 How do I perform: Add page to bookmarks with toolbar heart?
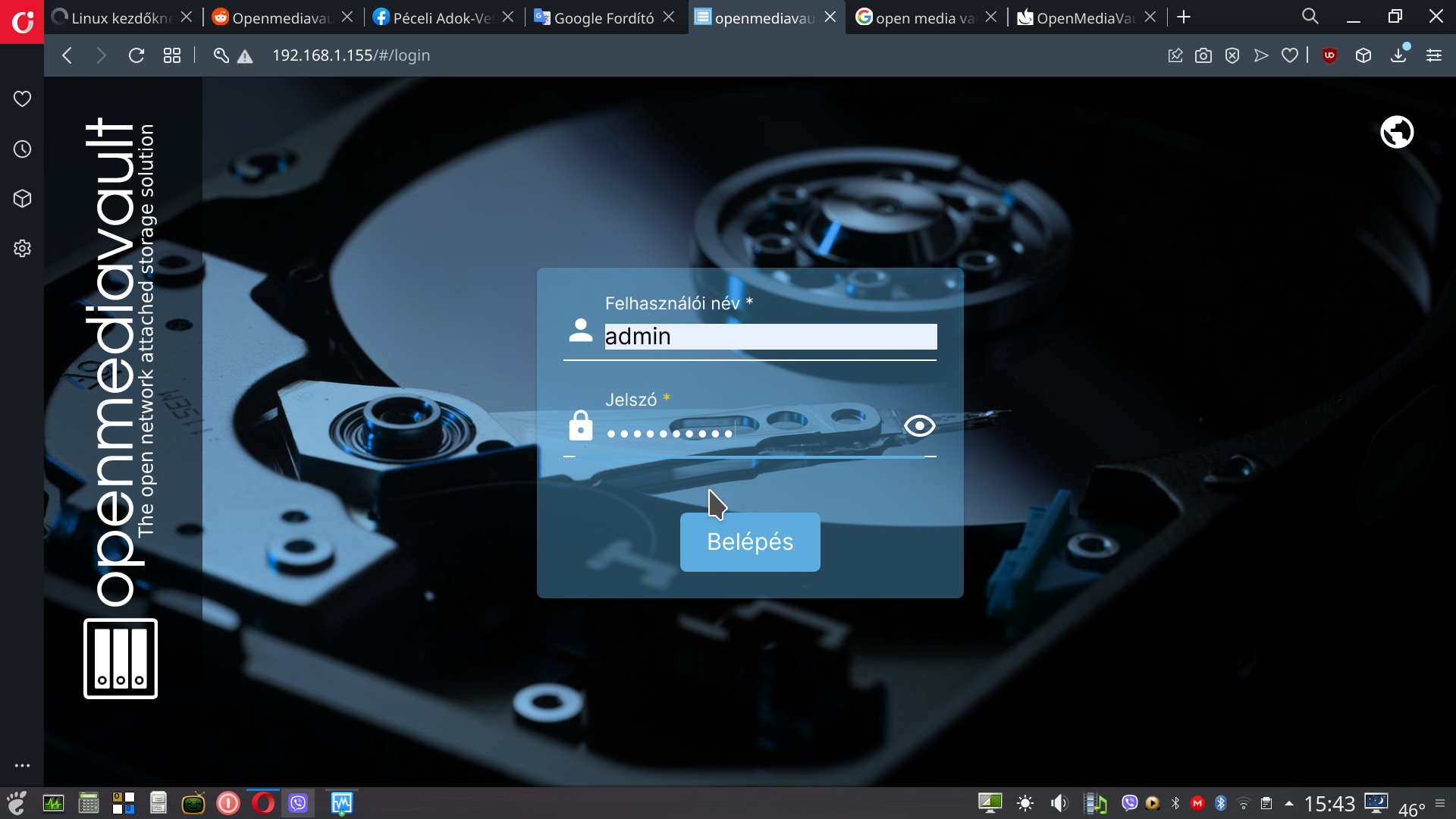1290,55
